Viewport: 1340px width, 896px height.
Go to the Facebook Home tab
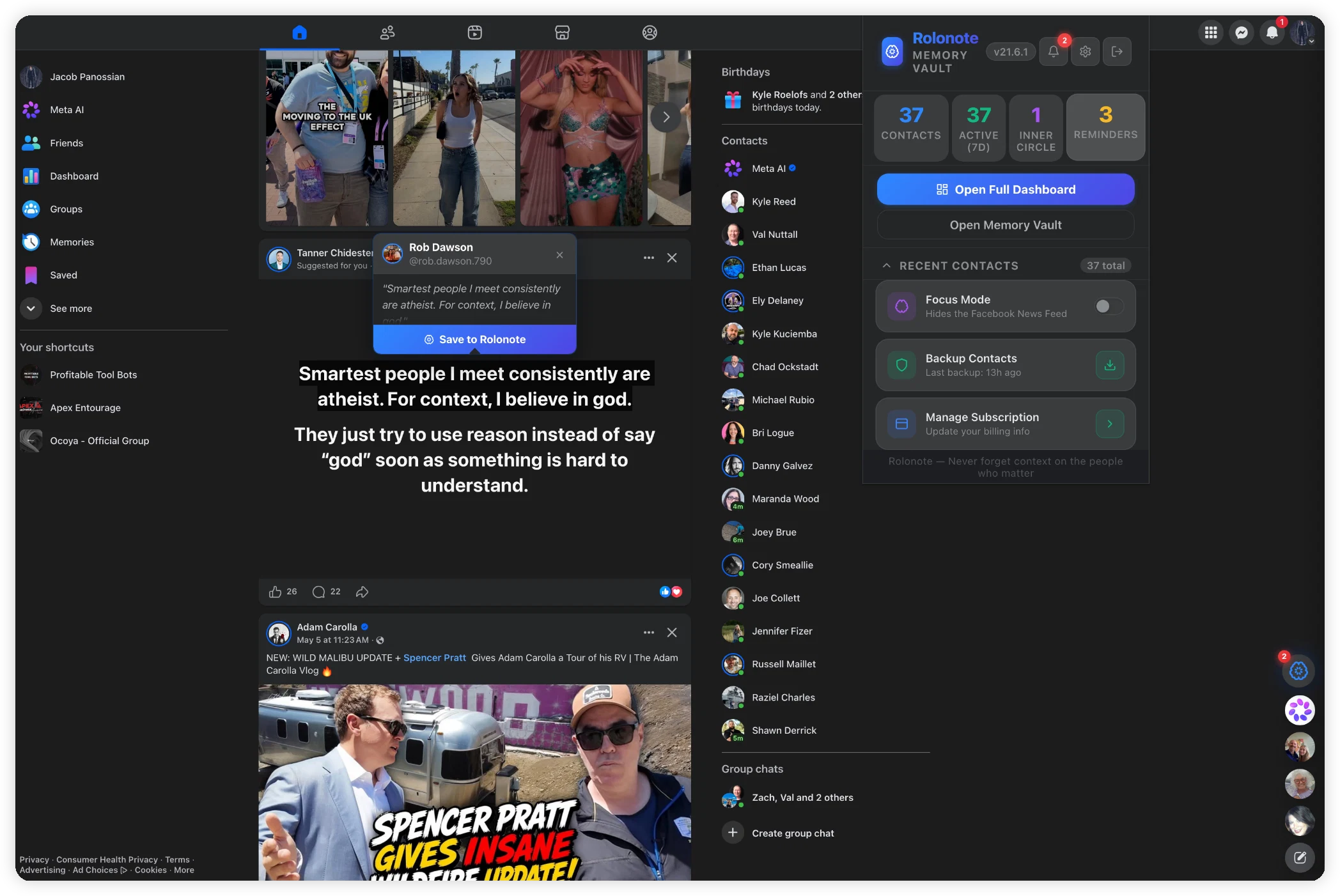click(x=299, y=33)
